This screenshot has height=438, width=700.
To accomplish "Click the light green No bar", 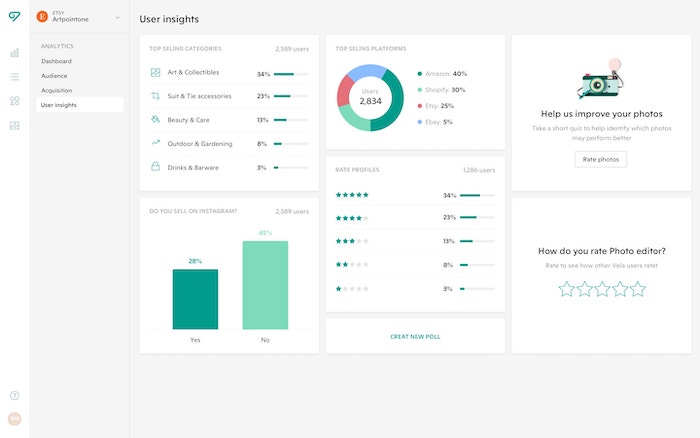I will click(265, 285).
